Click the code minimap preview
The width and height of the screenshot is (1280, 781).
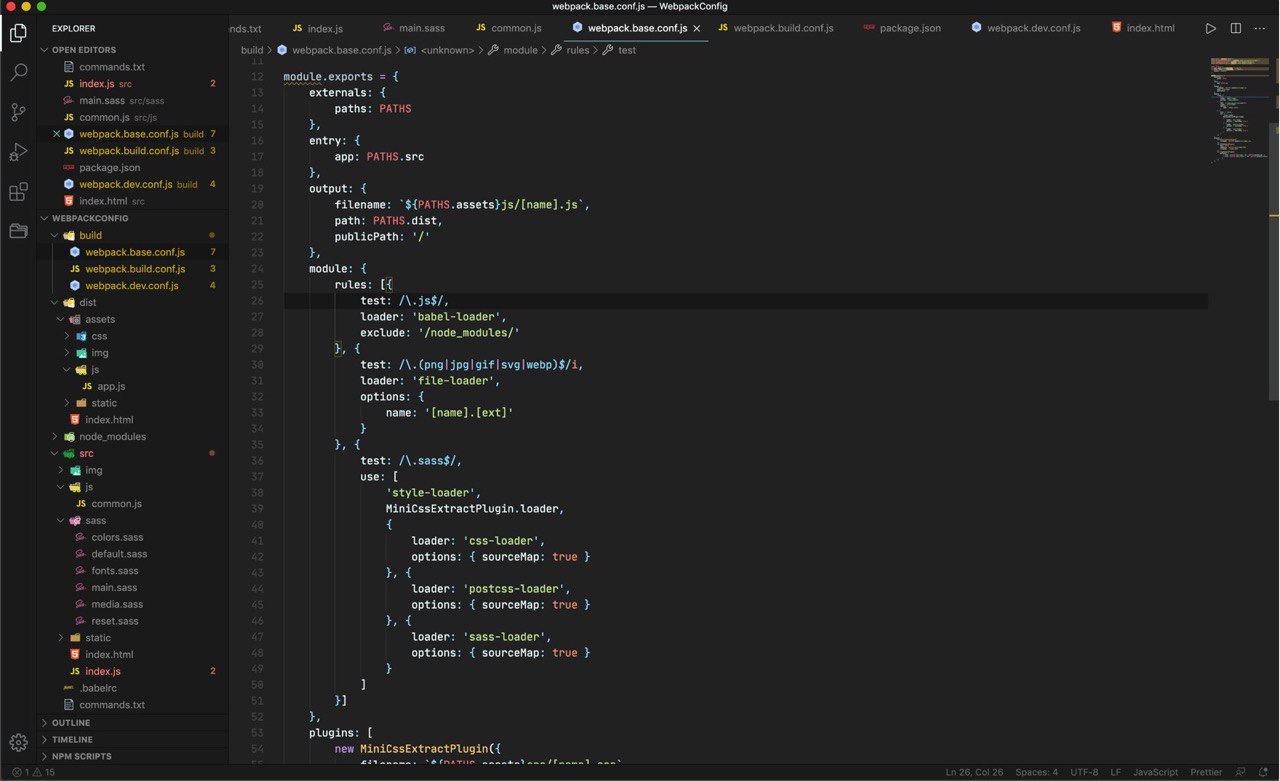tap(1239, 110)
